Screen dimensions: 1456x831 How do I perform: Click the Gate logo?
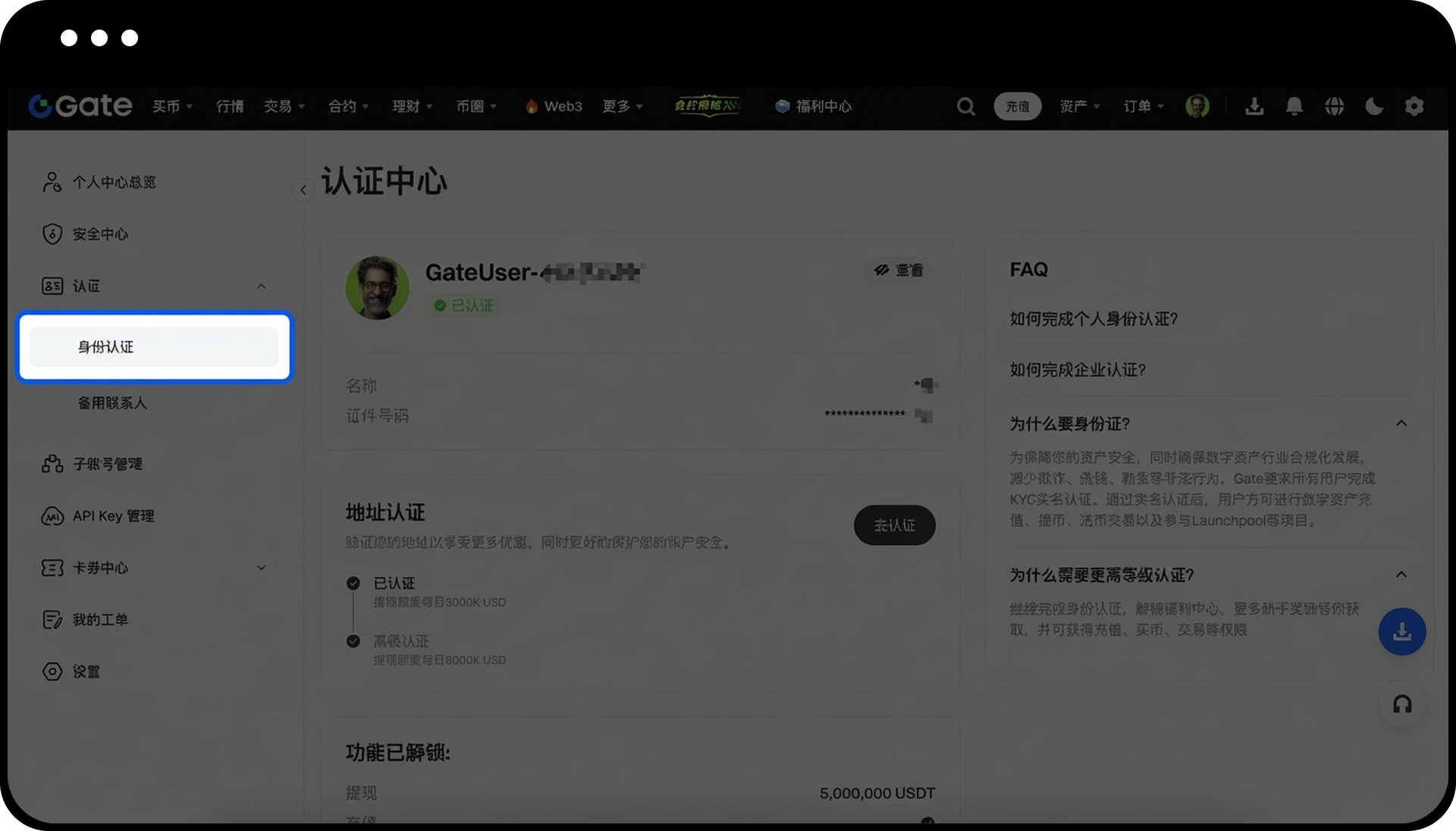[80, 106]
